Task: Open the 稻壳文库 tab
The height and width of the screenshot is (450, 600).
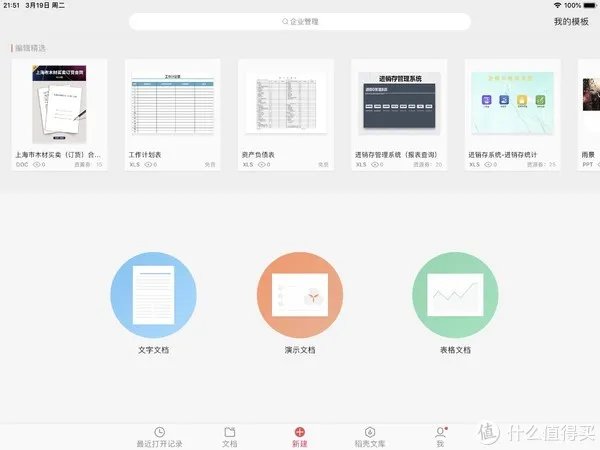Action: coord(370,437)
